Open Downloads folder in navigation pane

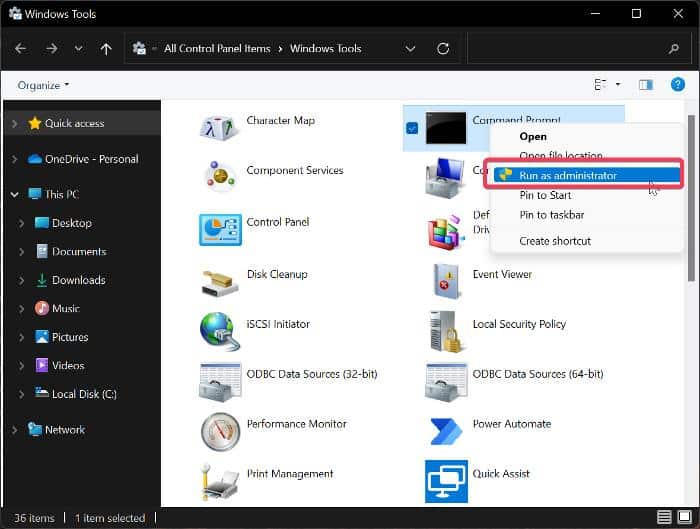pyautogui.click(x=78, y=280)
